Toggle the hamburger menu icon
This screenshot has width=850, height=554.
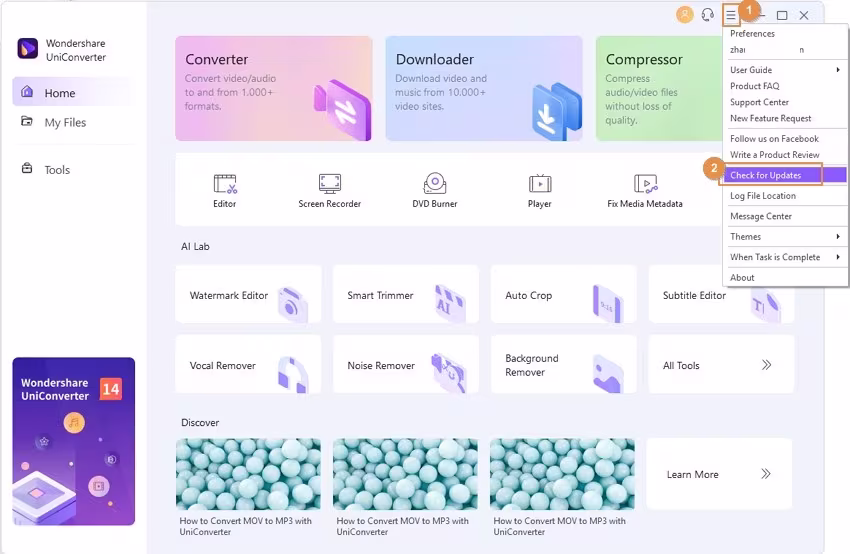pos(731,15)
